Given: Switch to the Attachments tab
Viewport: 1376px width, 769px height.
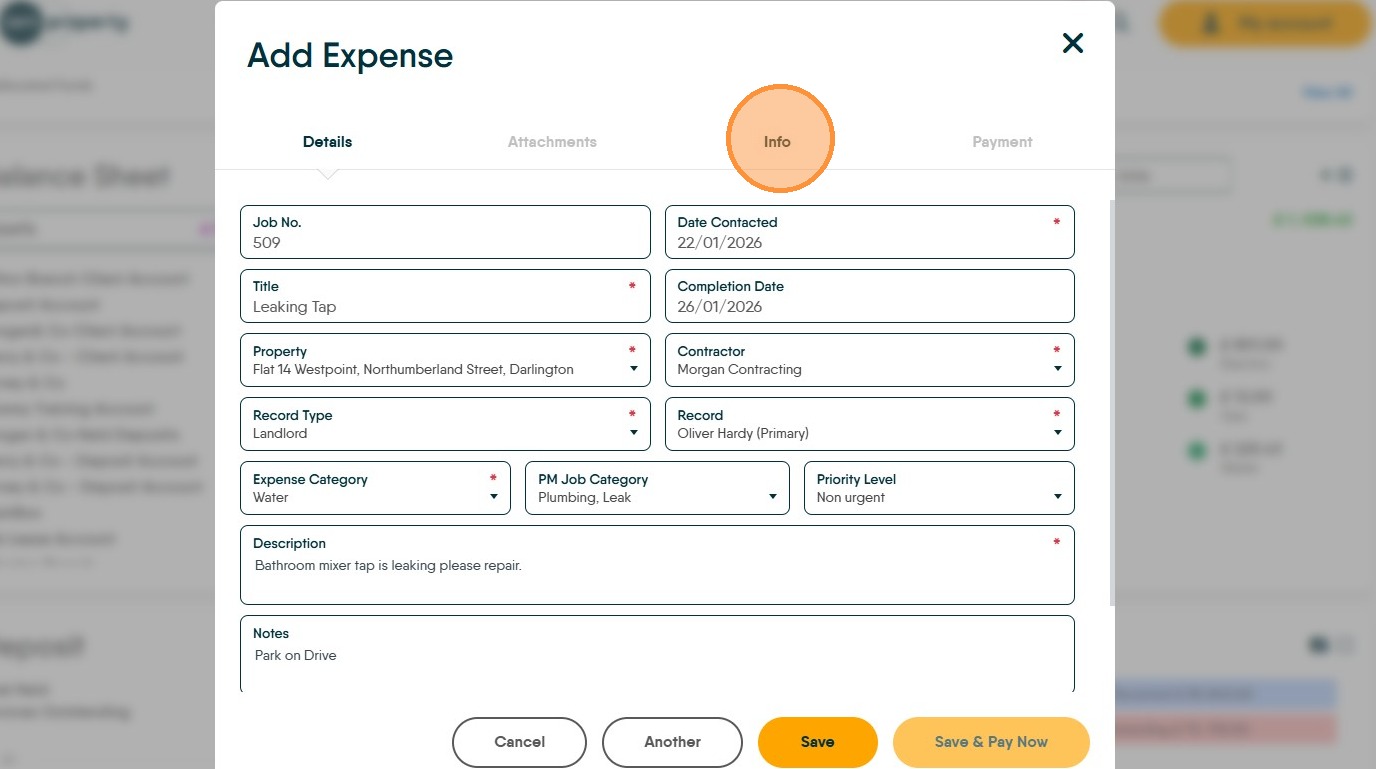Looking at the screenshot, I should pos(552,142).
